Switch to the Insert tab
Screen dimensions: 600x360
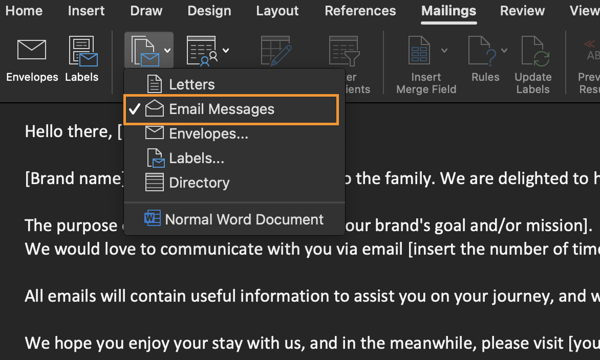tap(86, 11)
